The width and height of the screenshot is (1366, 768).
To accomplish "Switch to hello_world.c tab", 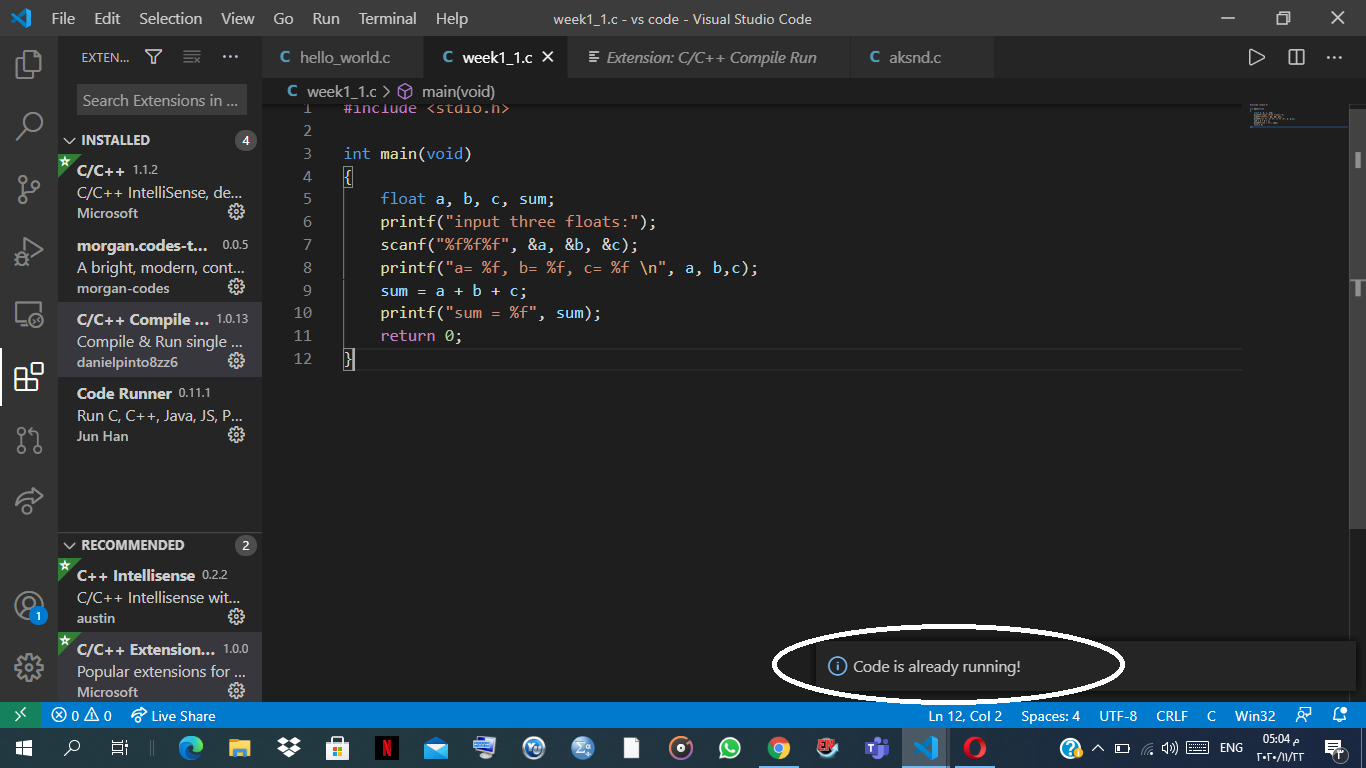I will pyautogui.click(x=343, y=57).
